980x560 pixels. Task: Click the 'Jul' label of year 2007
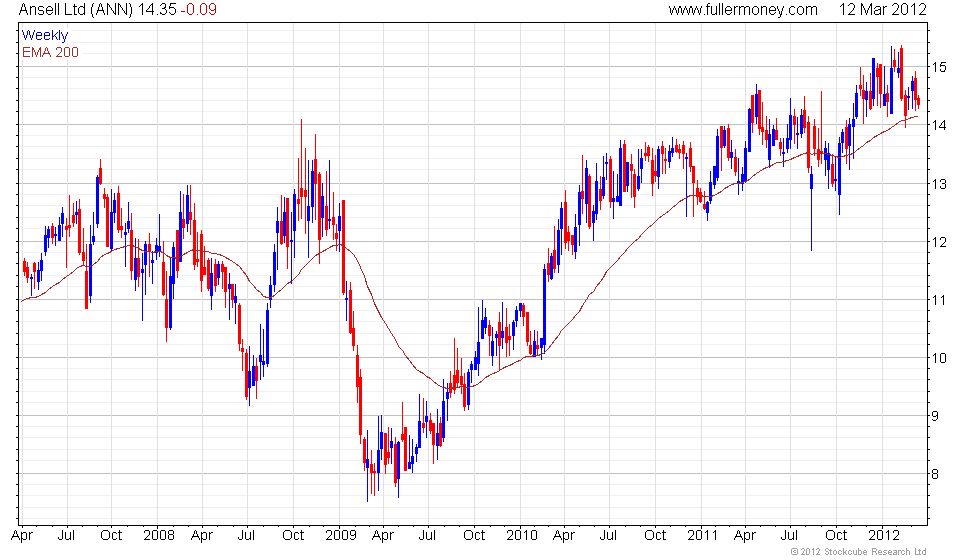point(66,536)
